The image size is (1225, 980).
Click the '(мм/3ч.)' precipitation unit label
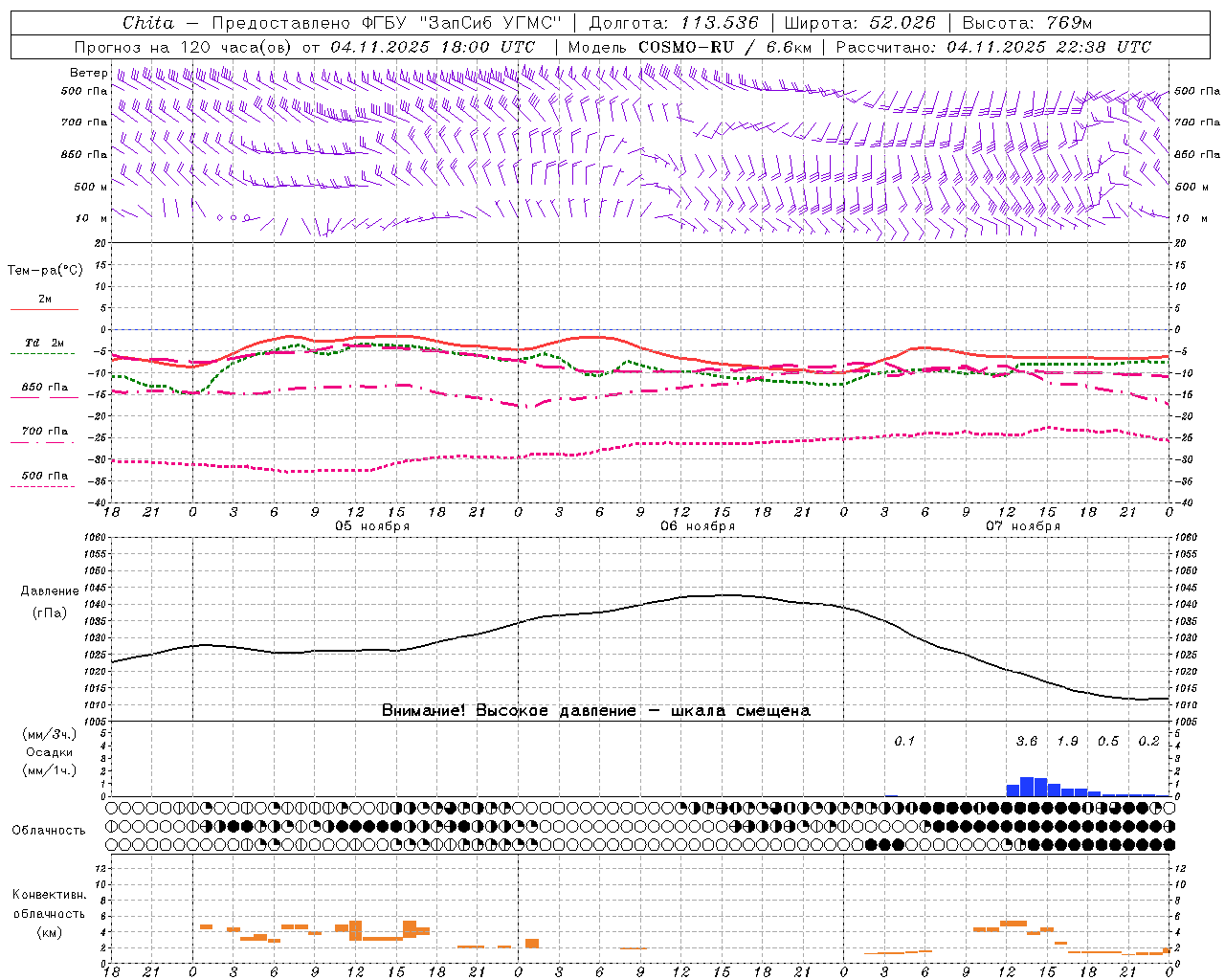50,735
